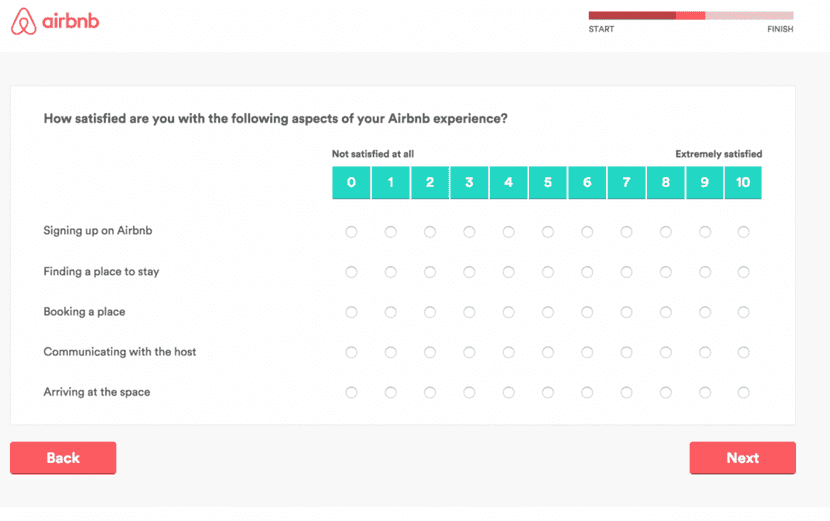Click the Airbnb logo
The image size is (830, 521).
pyautogui.click(x=55, y=22)
